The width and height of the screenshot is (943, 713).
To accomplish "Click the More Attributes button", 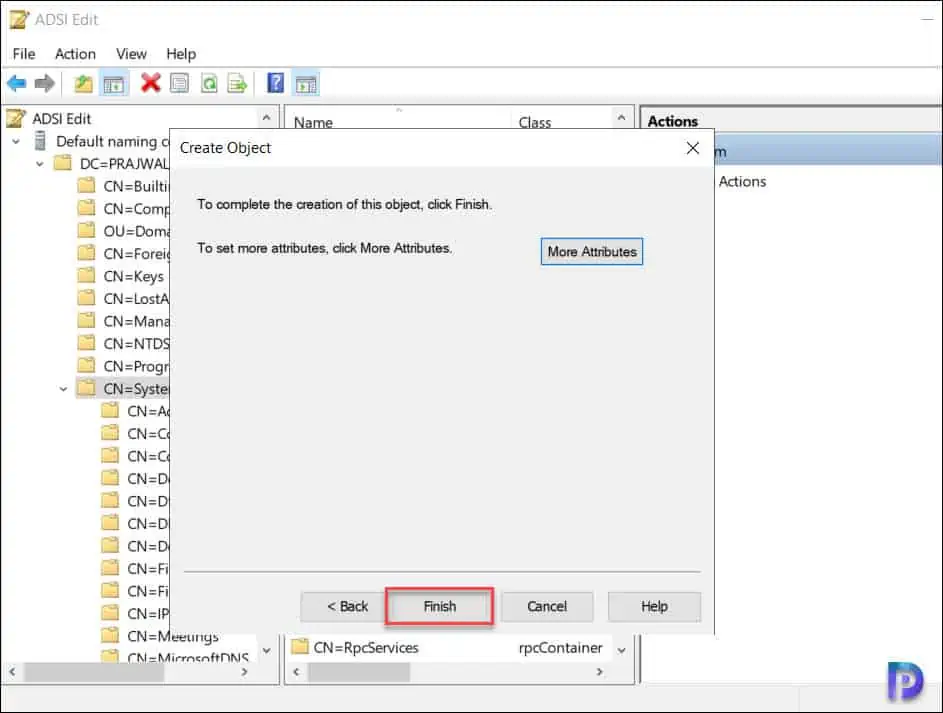I will [x=592, y=251].
